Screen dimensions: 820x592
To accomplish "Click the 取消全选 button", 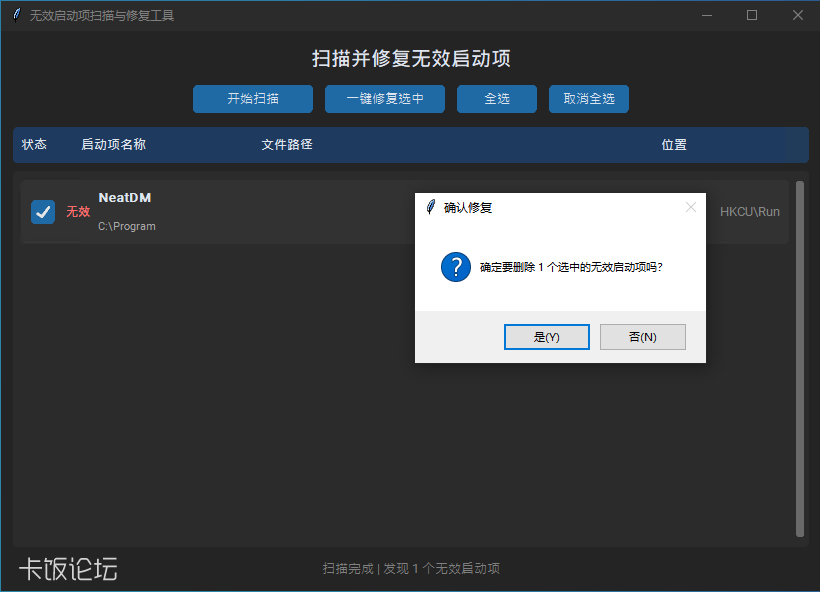I will coord(589,99).
